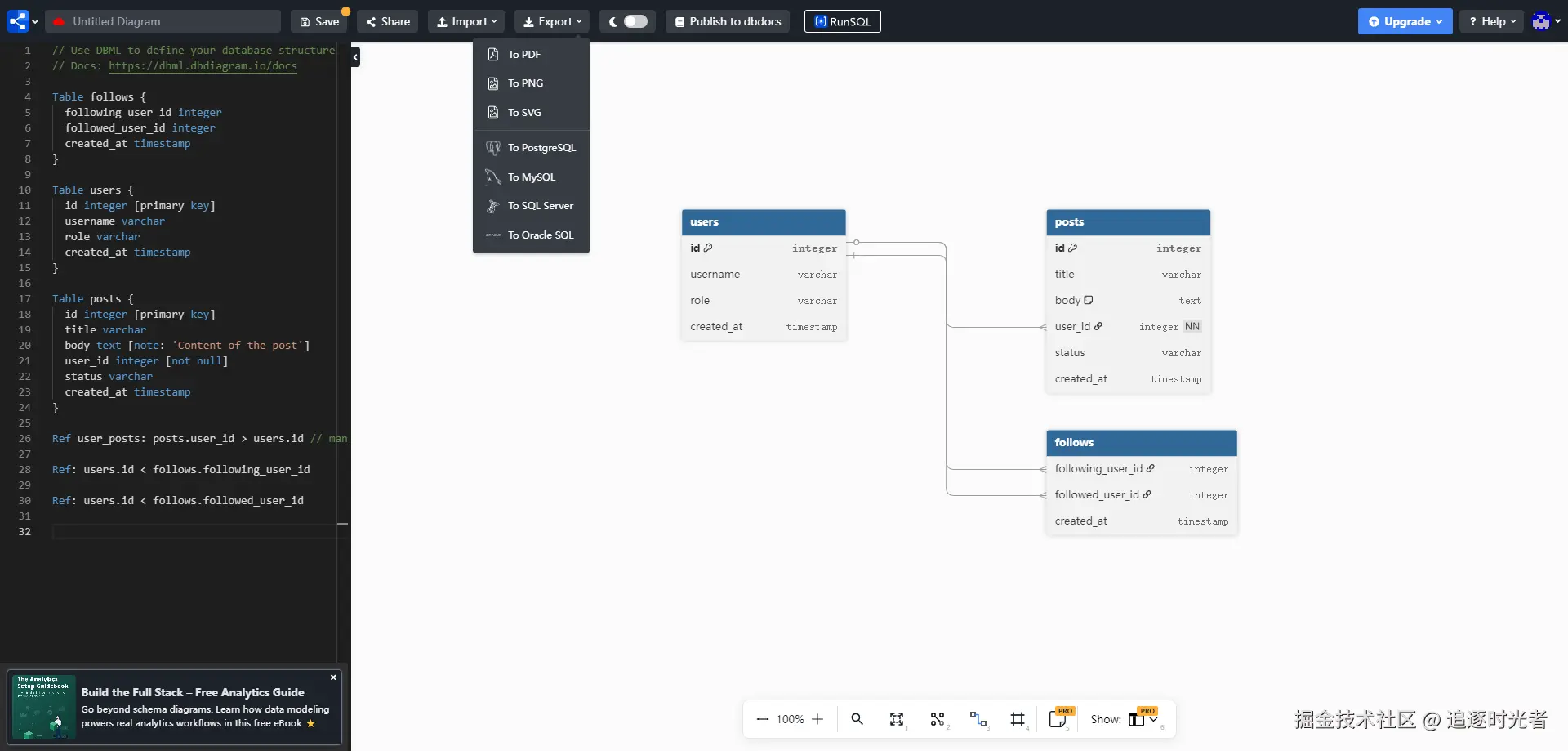Close the Analytics Guide ad banner
Image resolution: width=1568 pixels, height=751 pixels.
pyautogui.click(x=333, y=677)
